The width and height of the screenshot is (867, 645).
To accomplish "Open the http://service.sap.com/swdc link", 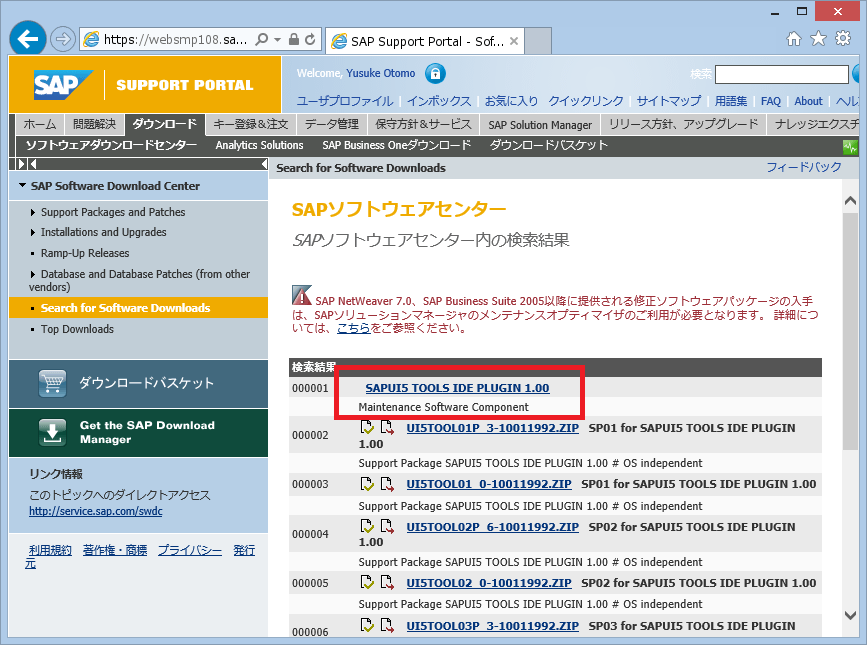I will pyautogui.click(x=96, y=511).
